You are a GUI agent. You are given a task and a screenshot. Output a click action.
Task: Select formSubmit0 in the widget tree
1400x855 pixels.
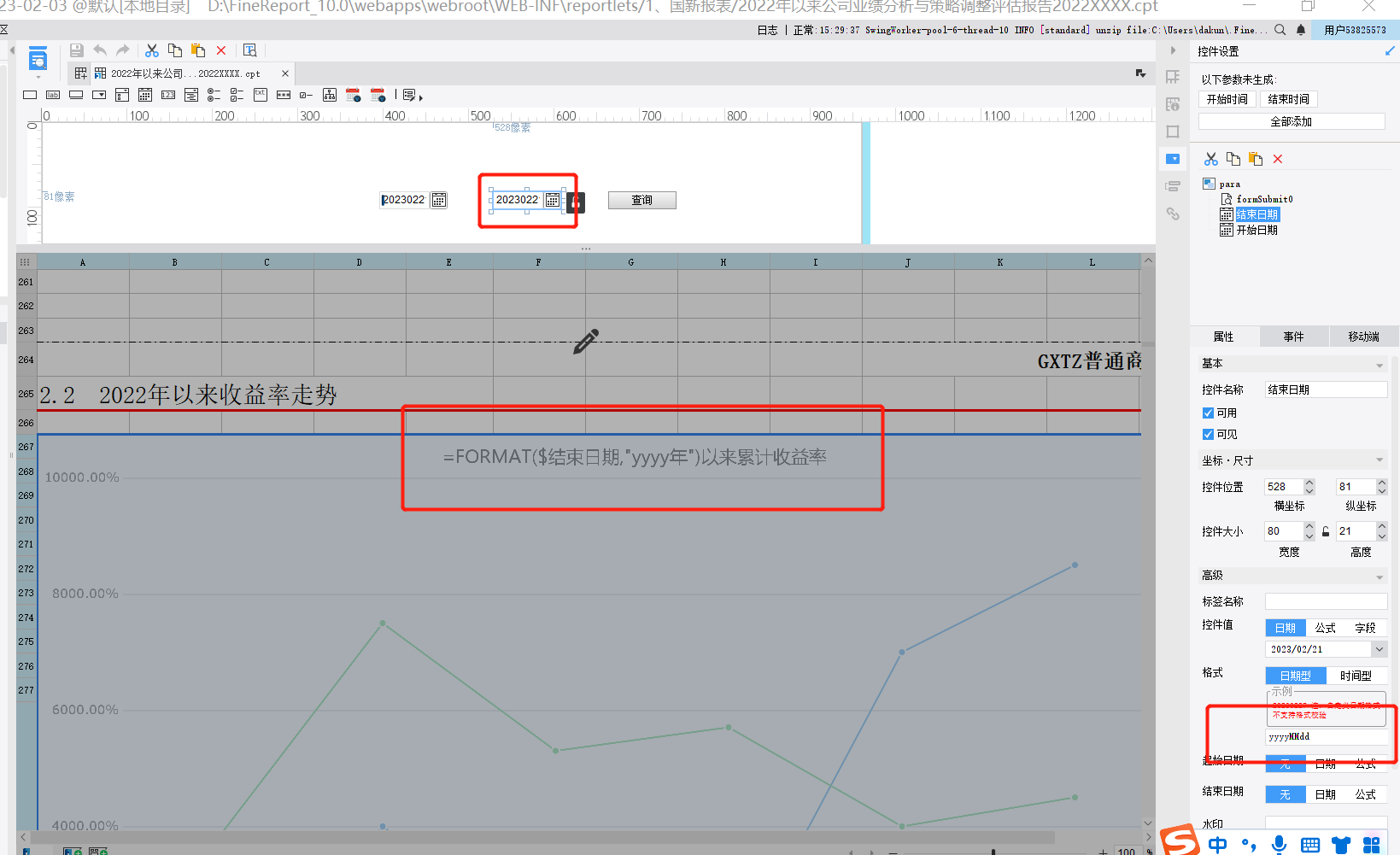(x=1265, y=199)
